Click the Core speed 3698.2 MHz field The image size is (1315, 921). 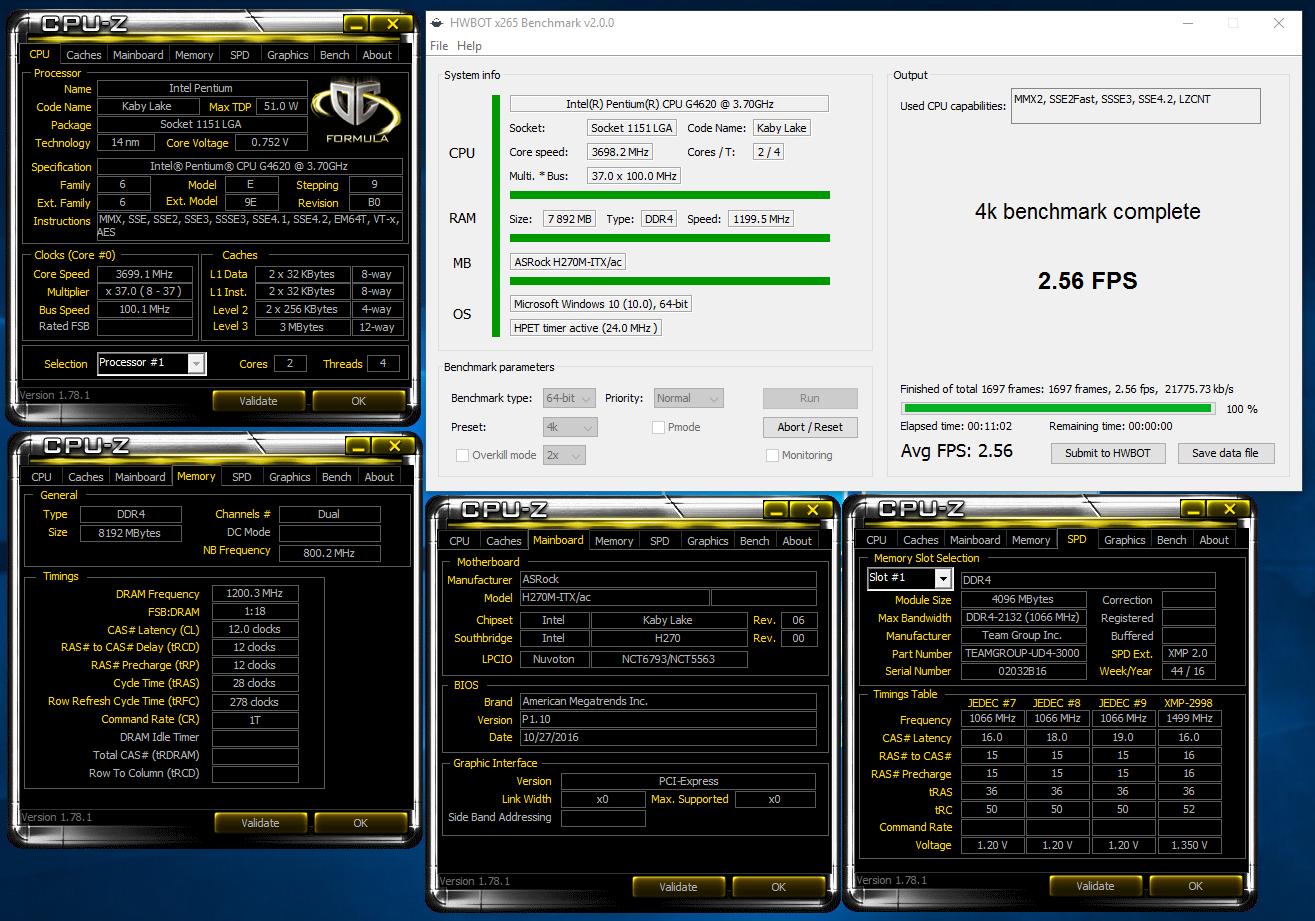(620, 152)
